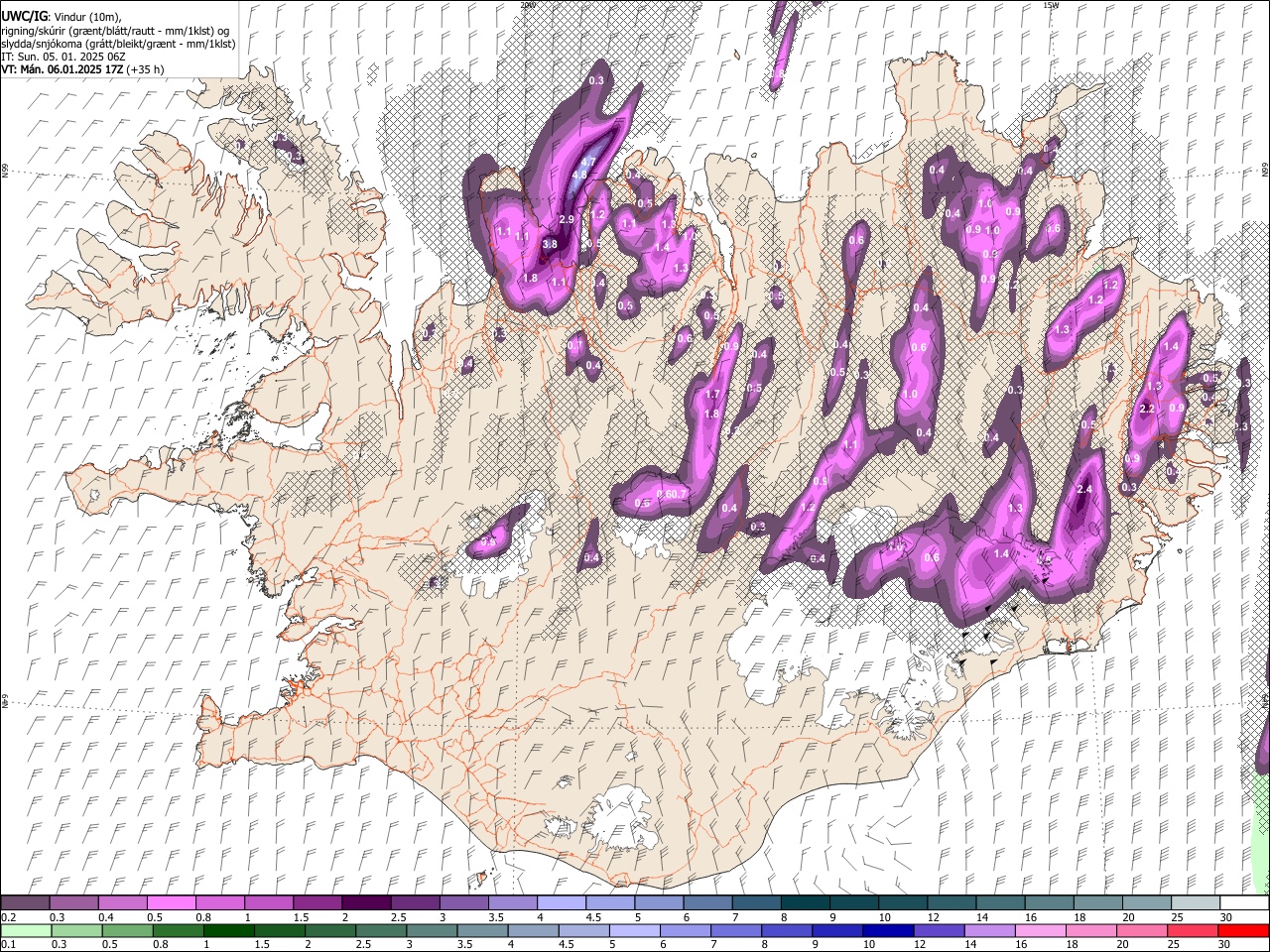Image resolution: width=1270 pixels, height=952 pixels.
Task: Click the "4.7" precipitation value on the map
Action: [588, 162]
